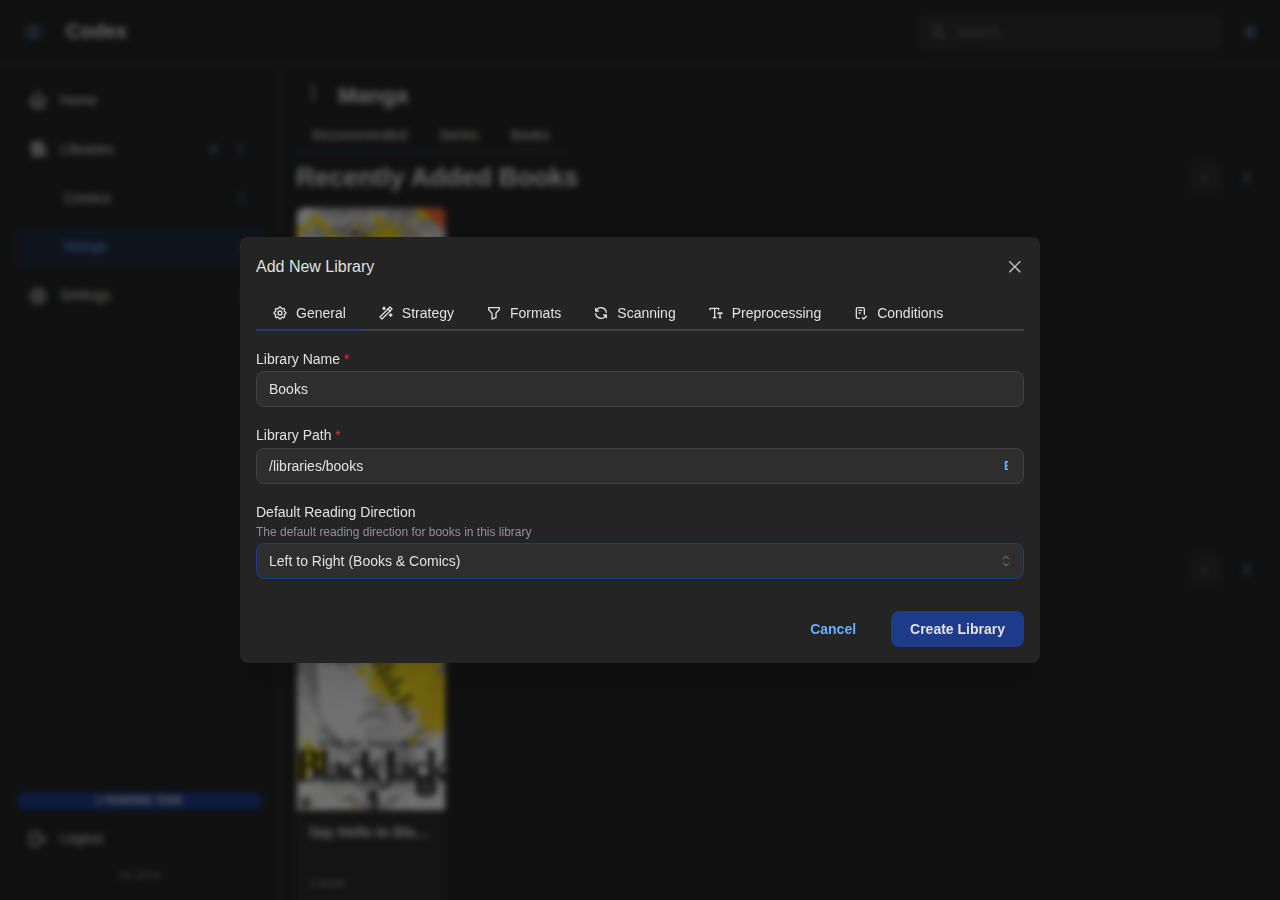This screenshot has height=900, width=1280.
Task: Select the Library Name input field
Action: point(639,389)
